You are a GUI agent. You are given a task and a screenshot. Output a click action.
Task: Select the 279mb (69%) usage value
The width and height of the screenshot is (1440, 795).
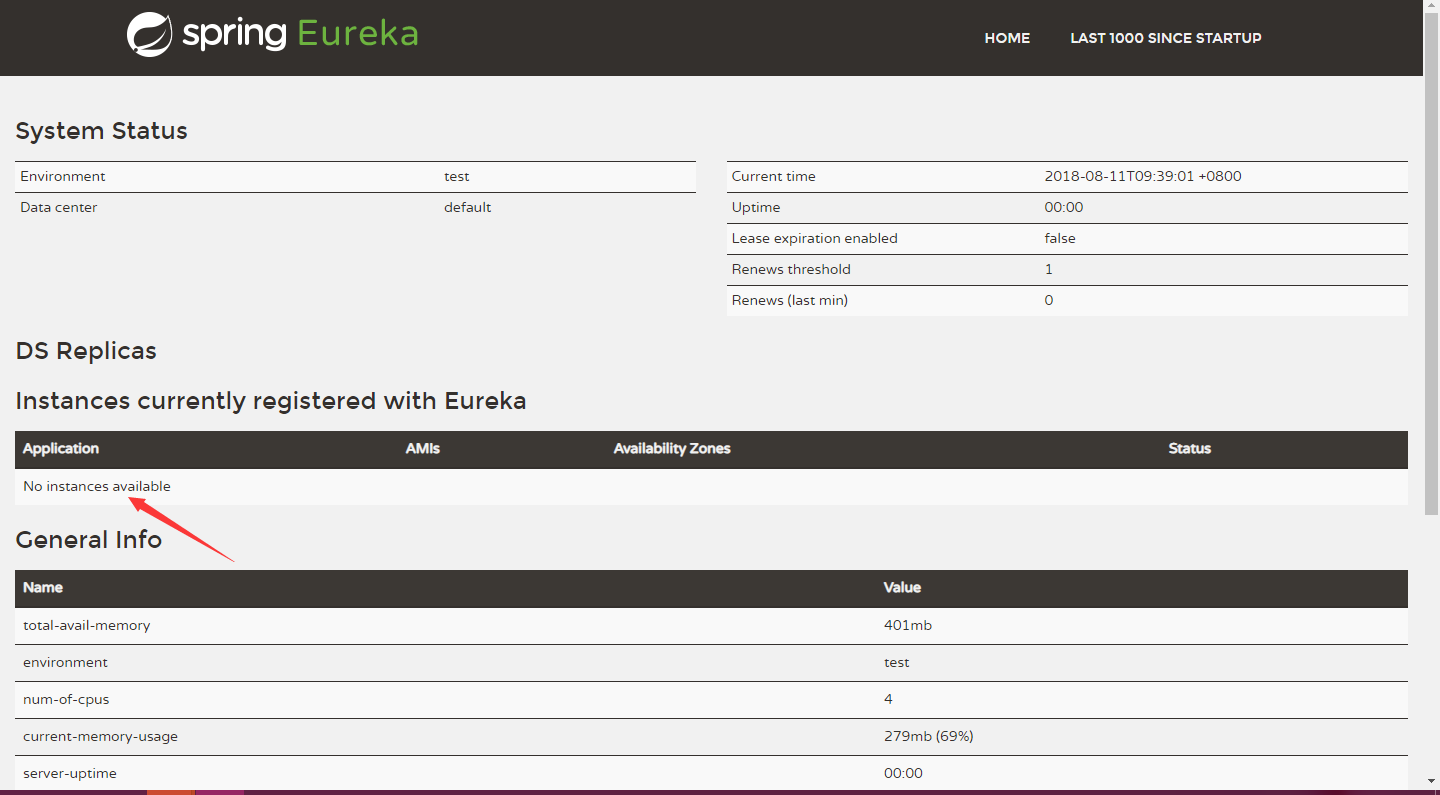click(x=929, y=736)
